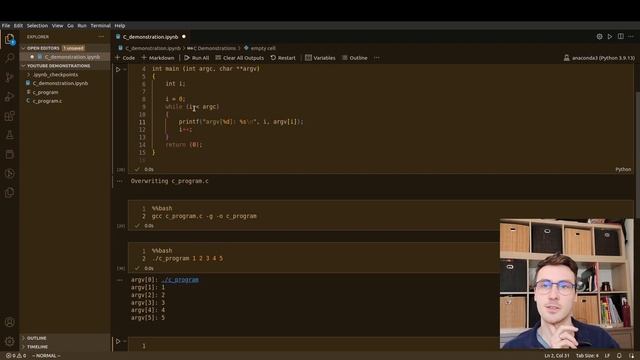Click Ln 2, Col 31 in status bar
Screen dimensions: 640x360
click(557, 356)
